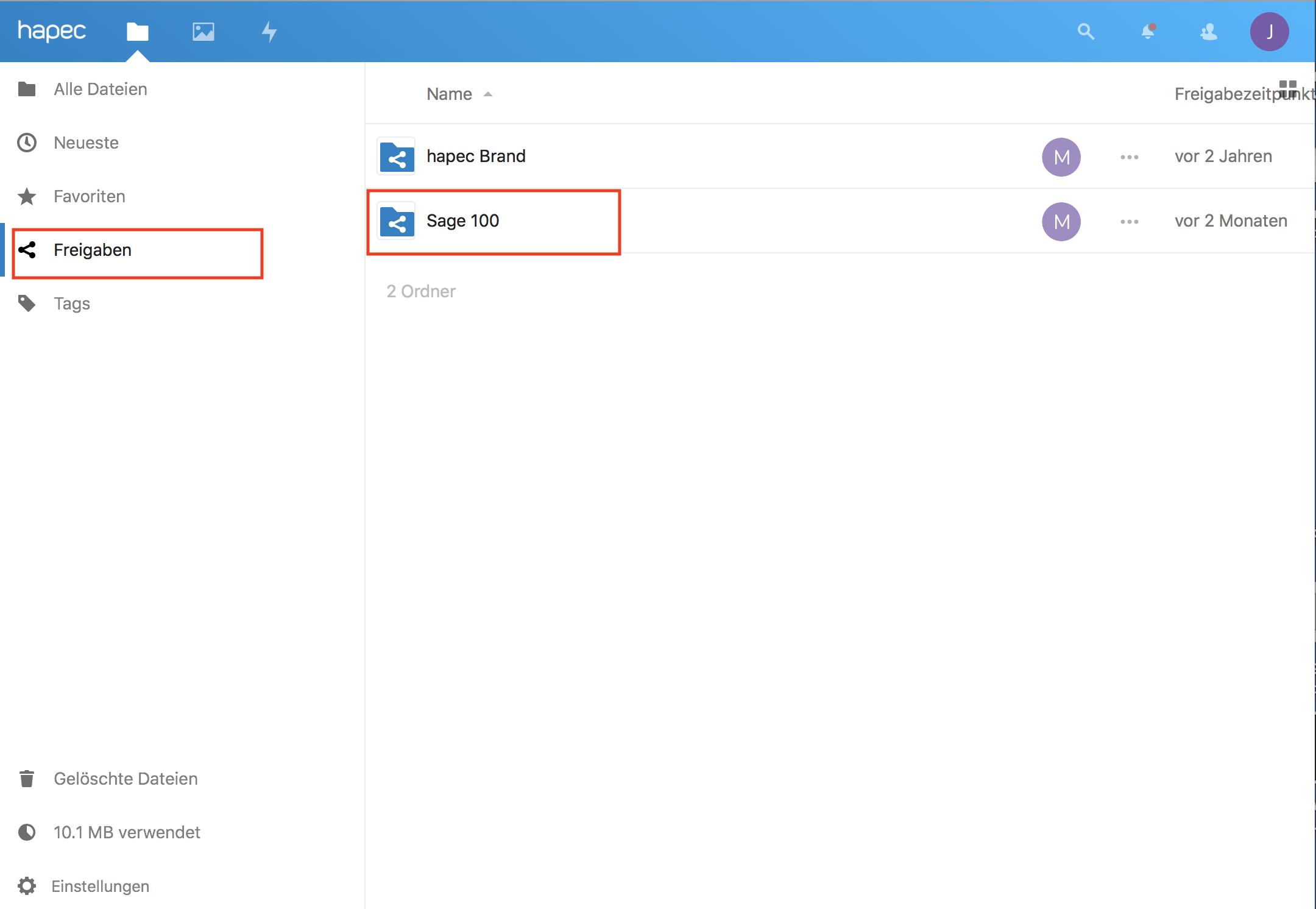This screenshot has height=909, width=1316.
Task: Click the hapec logo
Action: point(52,30)
